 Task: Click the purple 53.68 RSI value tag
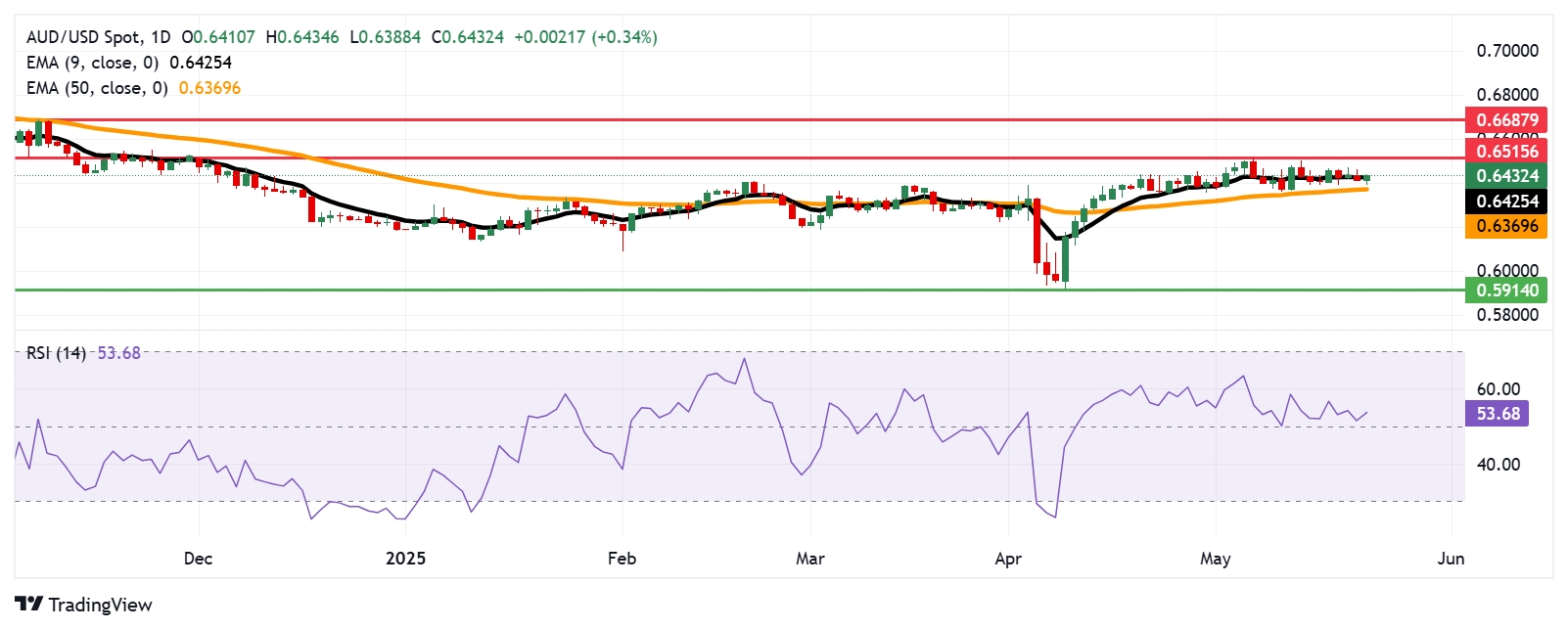[x=1498, y=414]
